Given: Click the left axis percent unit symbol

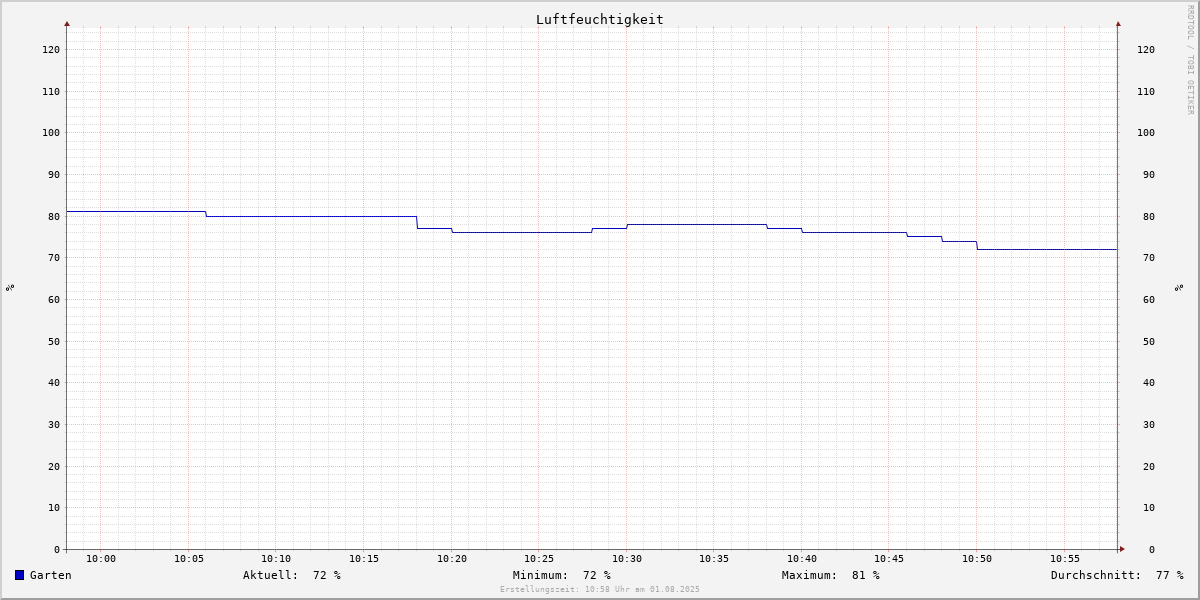Looking at the screenshot, I should 10,287.
